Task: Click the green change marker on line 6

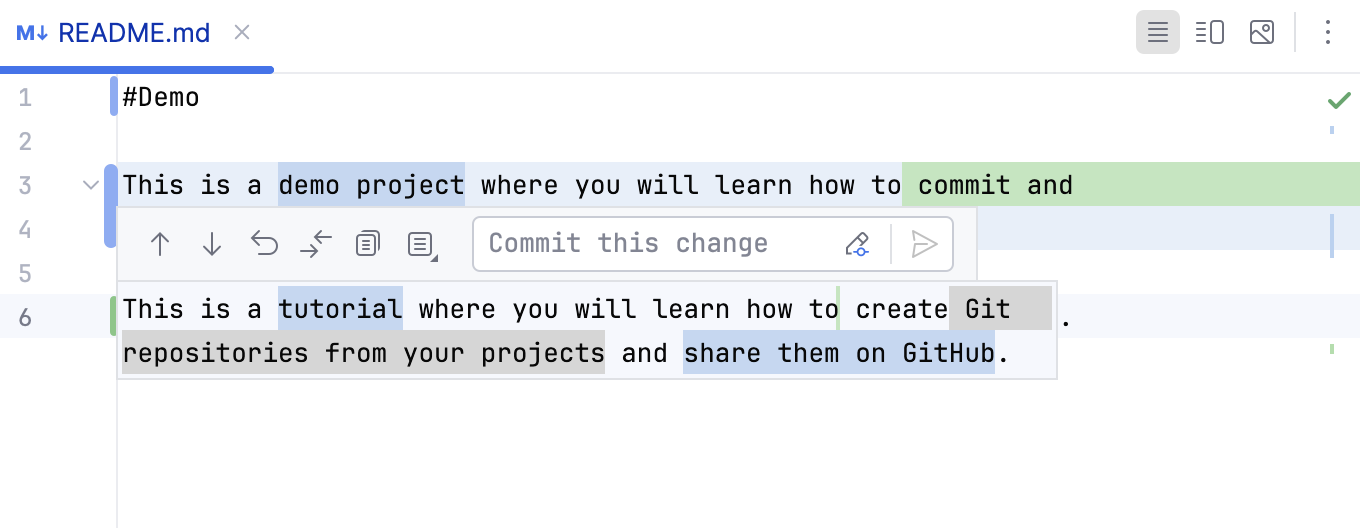Action: [x=113, y=316]
